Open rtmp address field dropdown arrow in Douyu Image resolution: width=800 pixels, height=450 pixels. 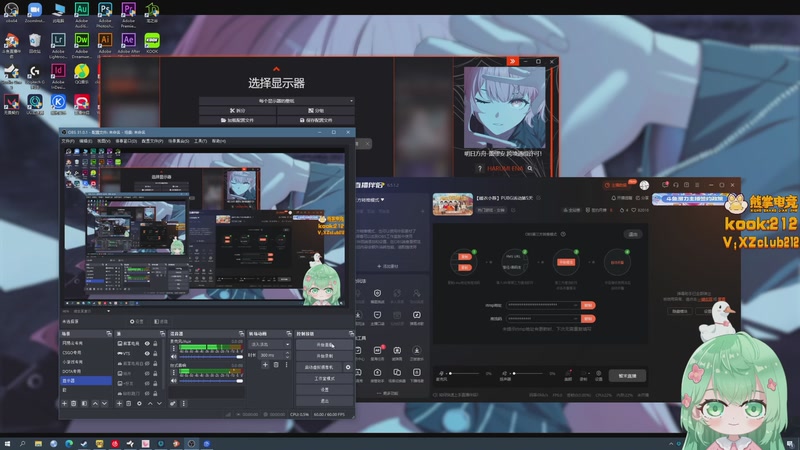[576, 305]
